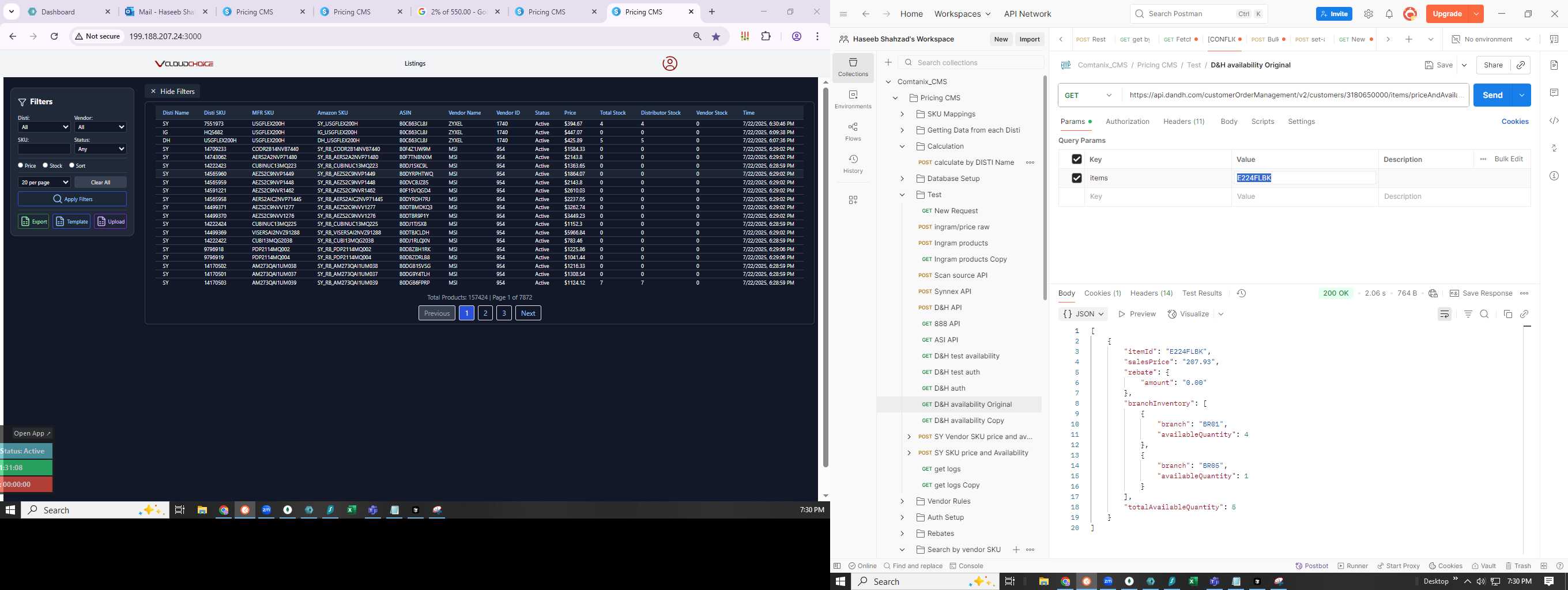Expand the Vendor Rules folder
Image resolution: width=1568 pixels, height=590 pixels.
[x=902, y=501]
